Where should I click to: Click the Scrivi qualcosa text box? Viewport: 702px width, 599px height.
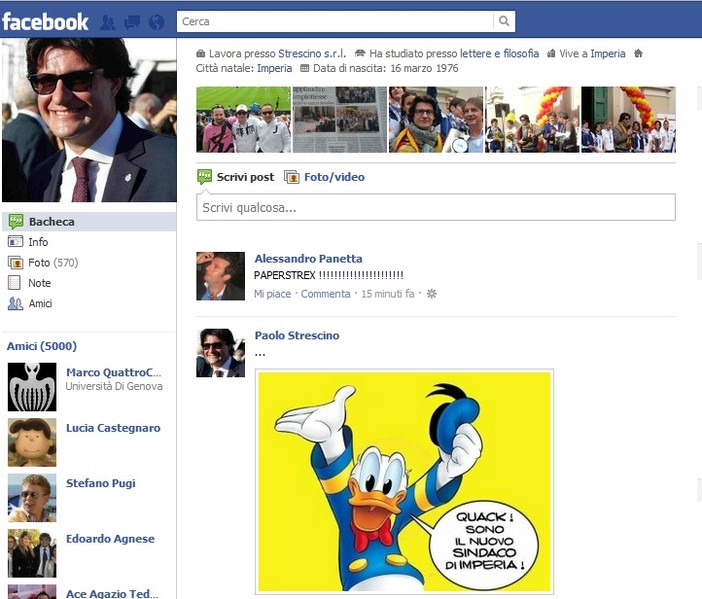point(436,207)
